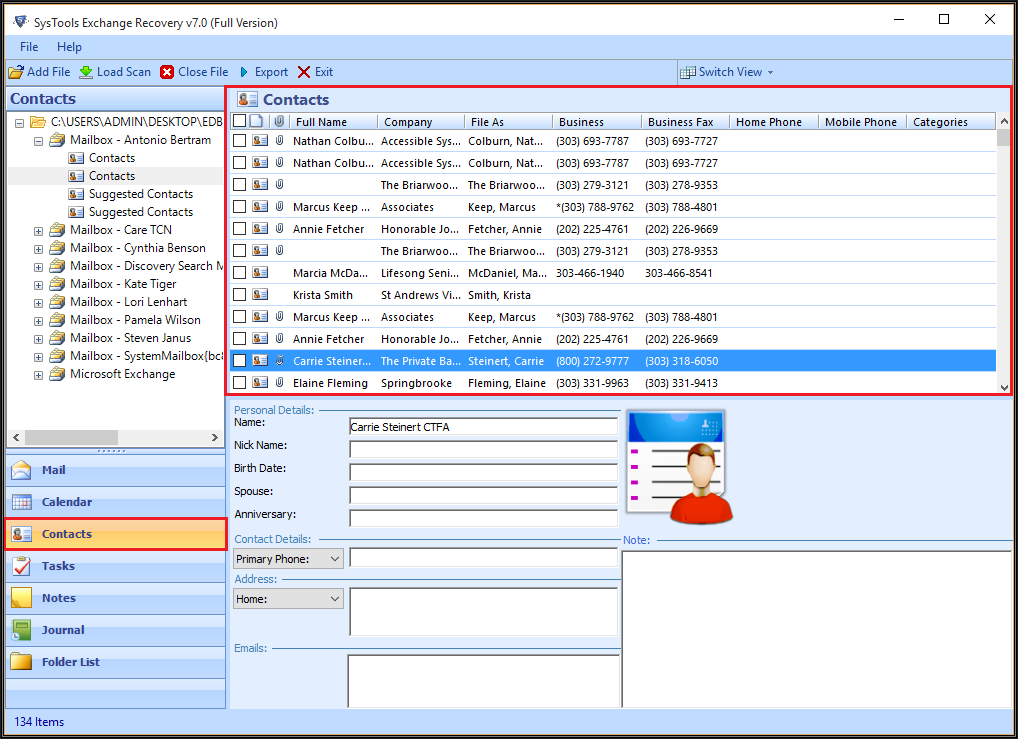Click the Contacts header icon above list

(247, 99)
